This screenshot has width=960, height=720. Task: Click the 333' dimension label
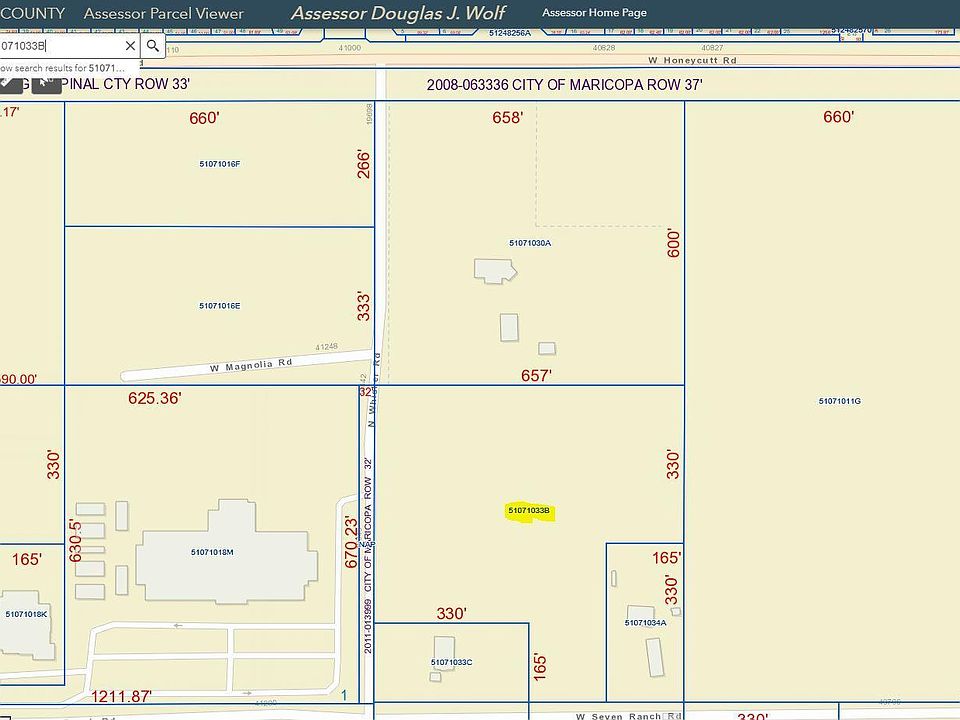coord(364,306)
